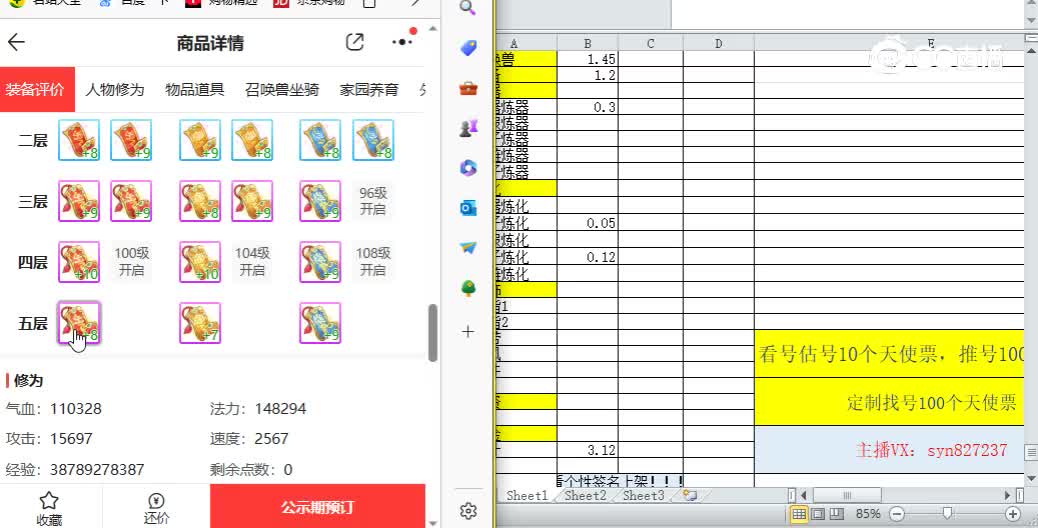Zoom in with the plus button

pyautogui.click(x=1013, y=514)
